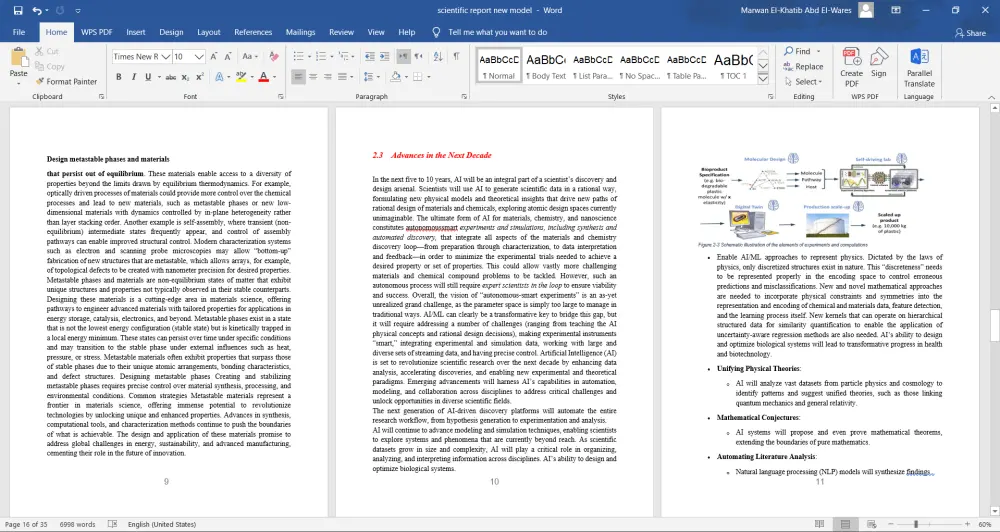Toggle Bold formatting

[x=119, y=77]
